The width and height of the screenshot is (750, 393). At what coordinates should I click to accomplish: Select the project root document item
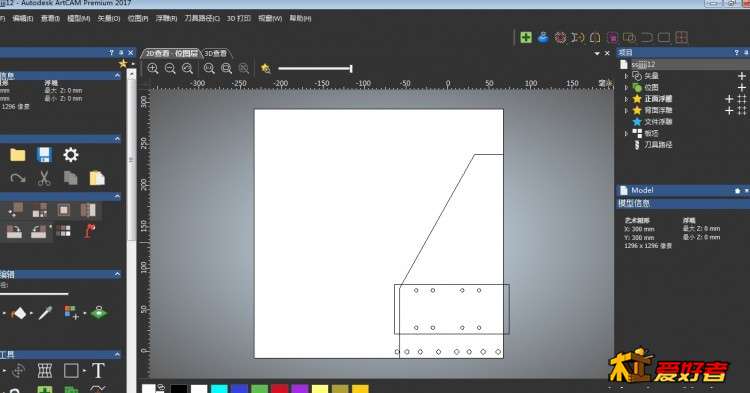point(643,64)
